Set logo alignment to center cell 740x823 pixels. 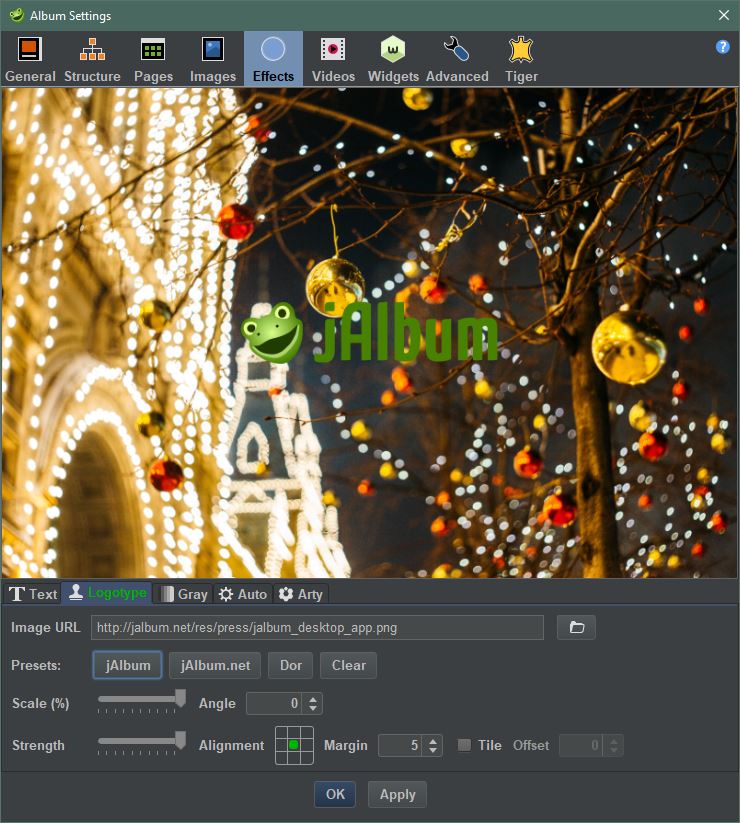coord(294,745)
